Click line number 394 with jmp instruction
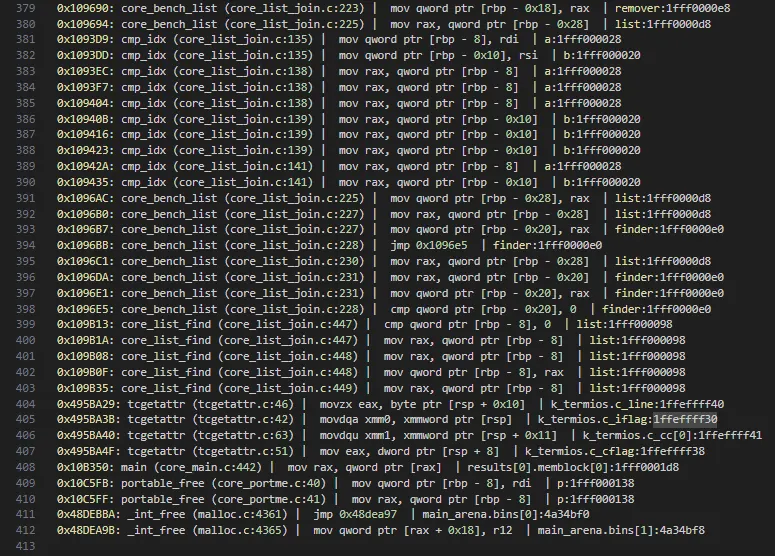Screen dimensions: 775x556 click(x=25, y=245)
